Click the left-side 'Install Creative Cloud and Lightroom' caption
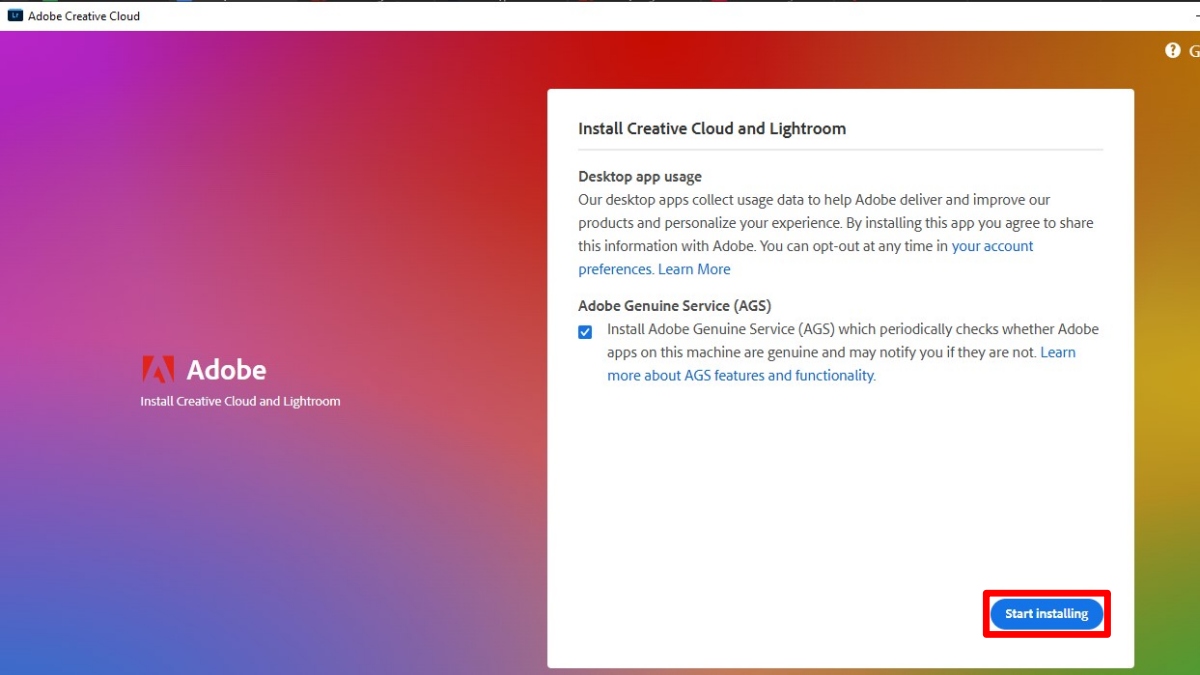1200x675 pixels. (240, 401)
